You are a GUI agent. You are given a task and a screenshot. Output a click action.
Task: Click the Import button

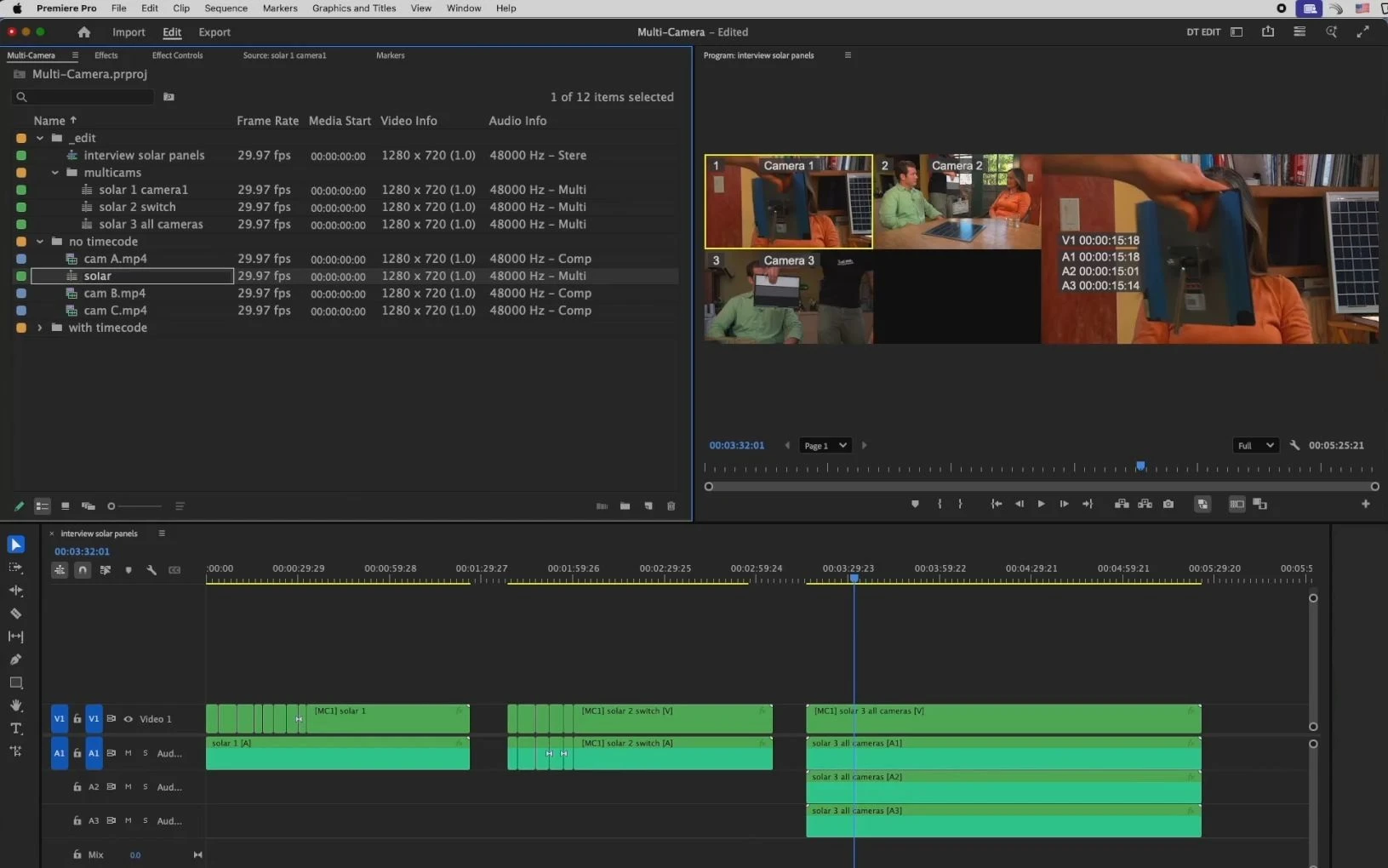click(x=129, y=32)
